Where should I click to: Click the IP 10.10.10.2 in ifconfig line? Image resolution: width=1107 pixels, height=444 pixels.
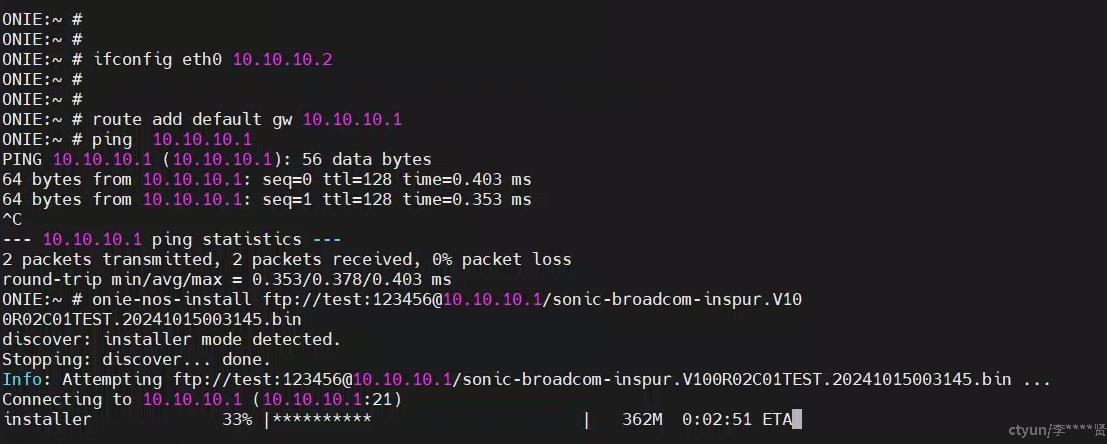tap(282, 60)
